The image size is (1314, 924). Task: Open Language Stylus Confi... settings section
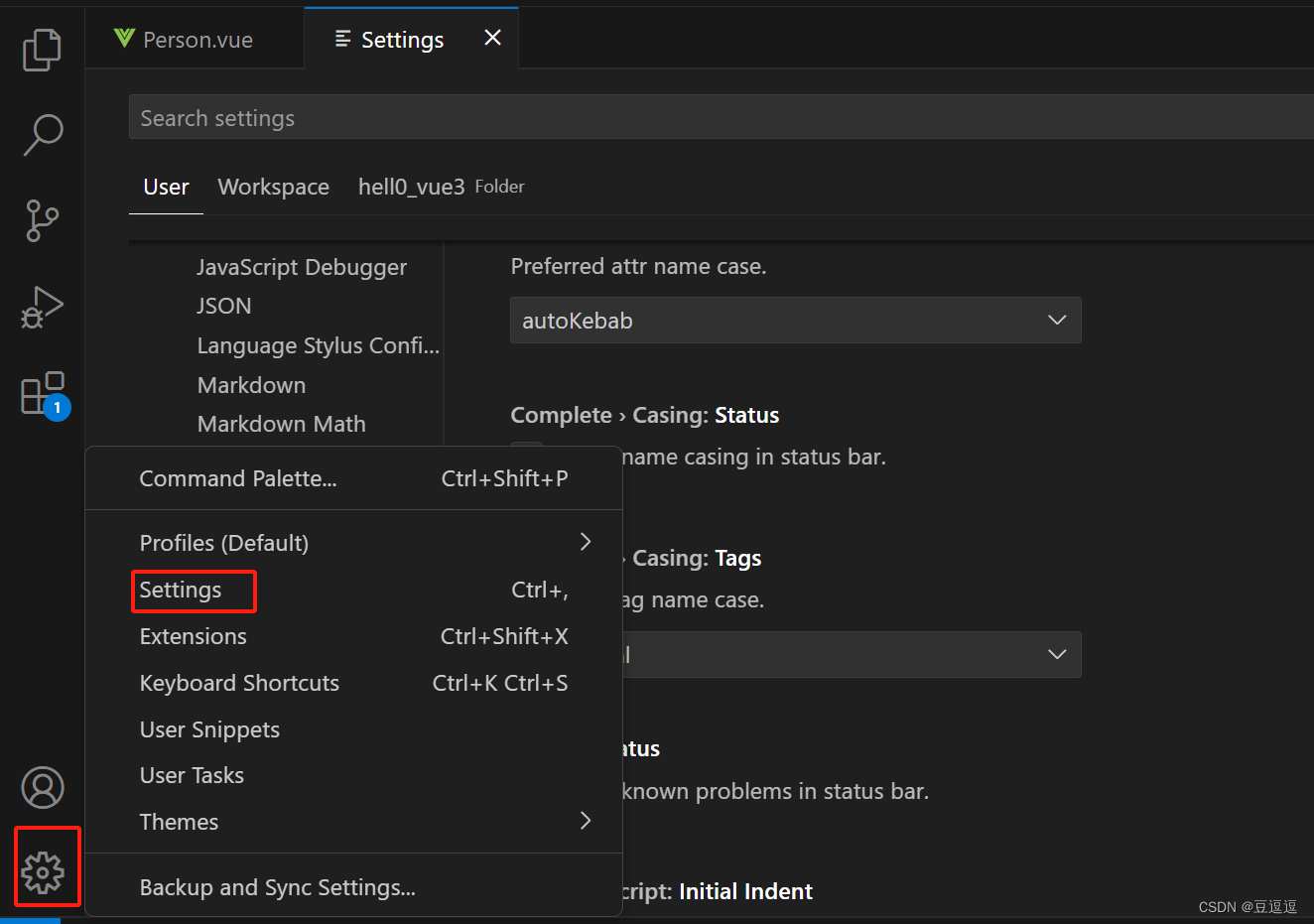point(318,345)
